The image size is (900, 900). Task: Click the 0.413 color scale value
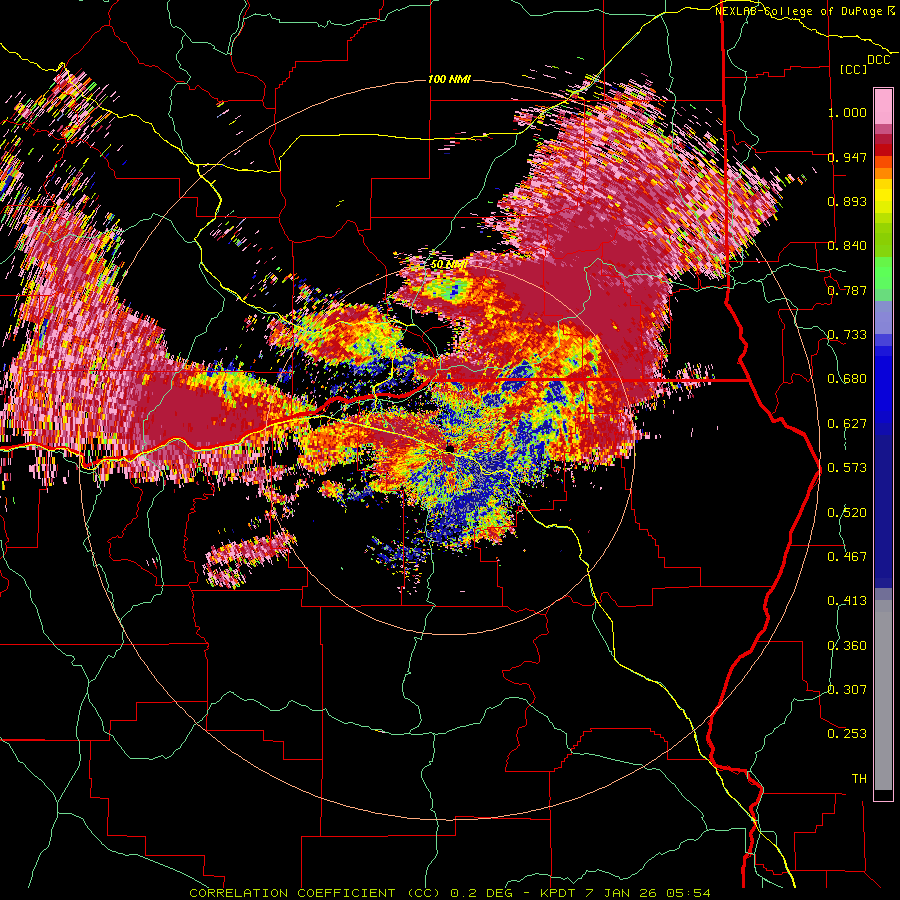tap(847, 601)
